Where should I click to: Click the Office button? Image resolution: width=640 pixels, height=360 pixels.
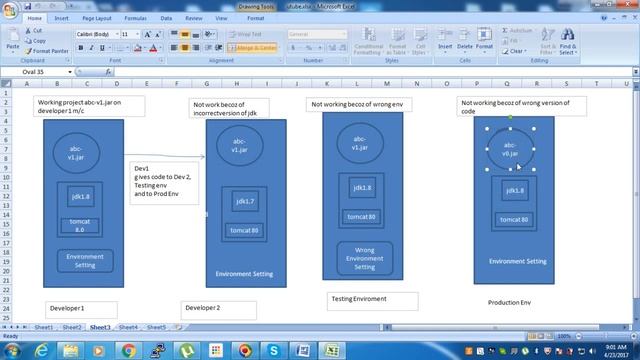(10, 10)
